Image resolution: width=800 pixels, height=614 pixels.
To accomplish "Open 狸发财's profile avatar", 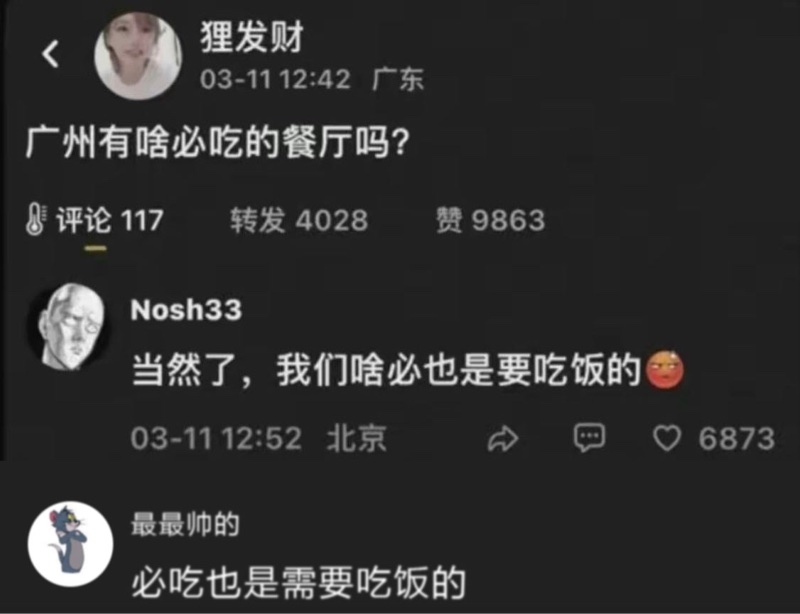I will pos(138,56).
